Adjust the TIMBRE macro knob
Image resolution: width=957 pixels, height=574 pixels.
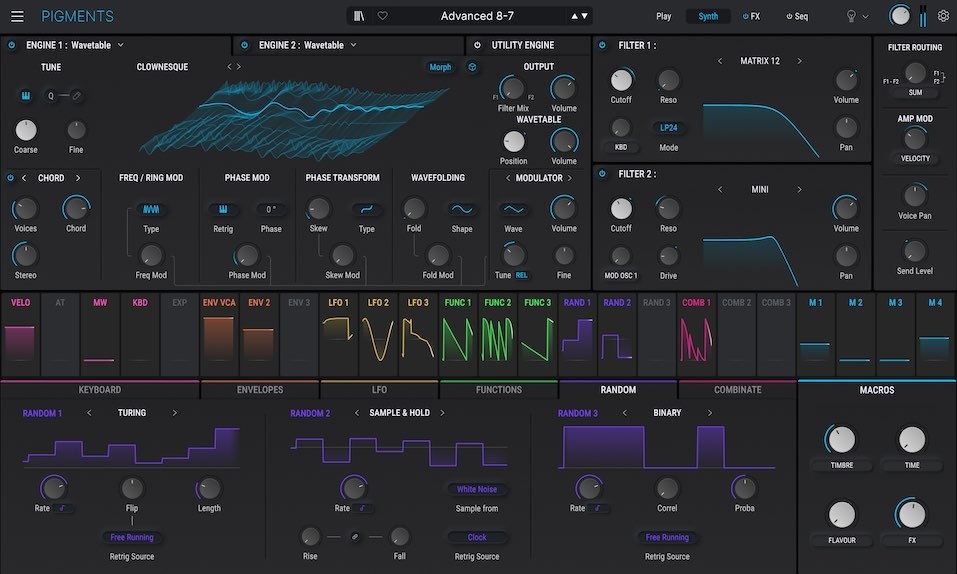842,440
